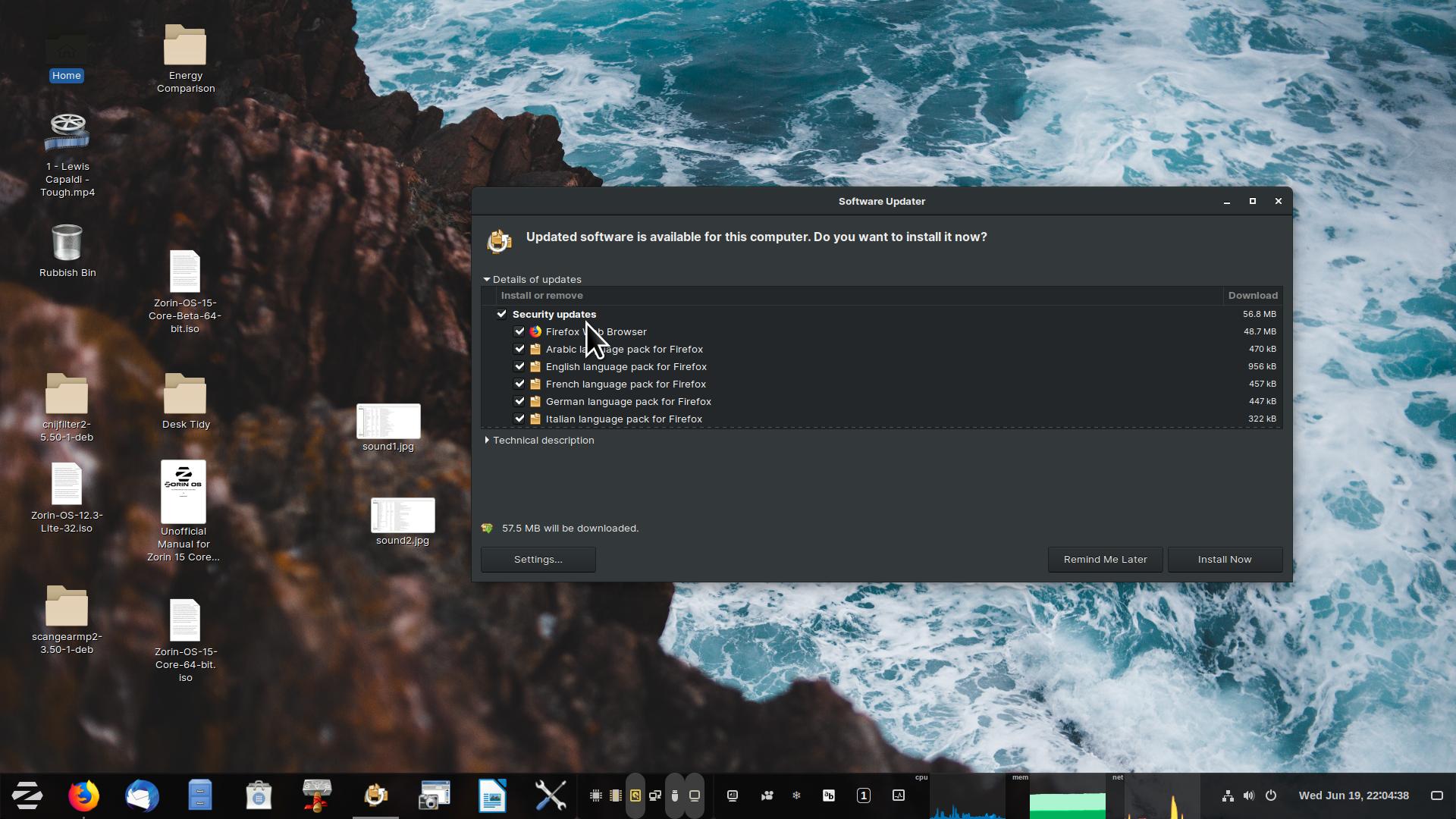Toggle German language pack checkbox
This screenshot has height=819, width=1456.
519,401
